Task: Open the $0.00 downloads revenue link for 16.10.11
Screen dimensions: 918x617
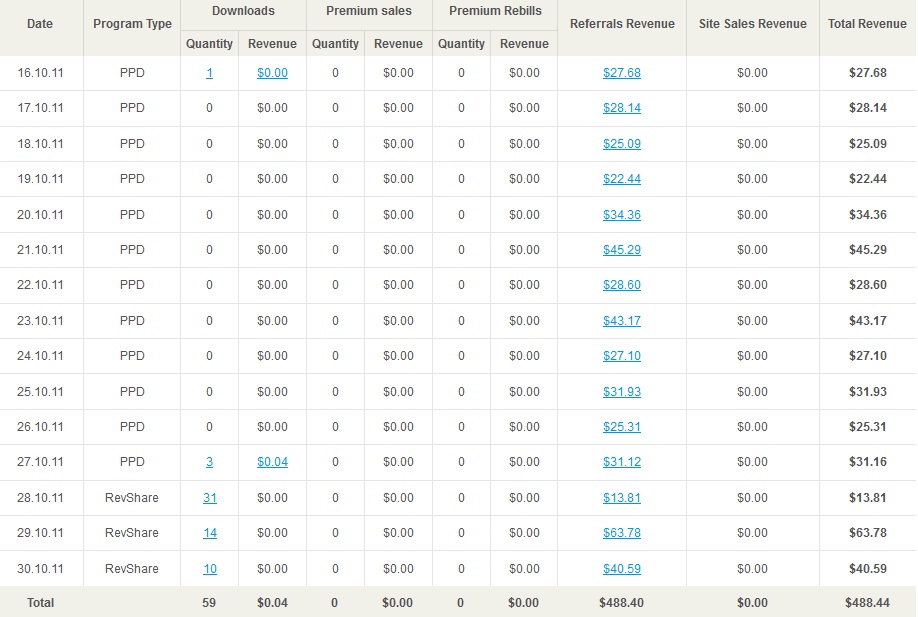Action: (272, 73)
